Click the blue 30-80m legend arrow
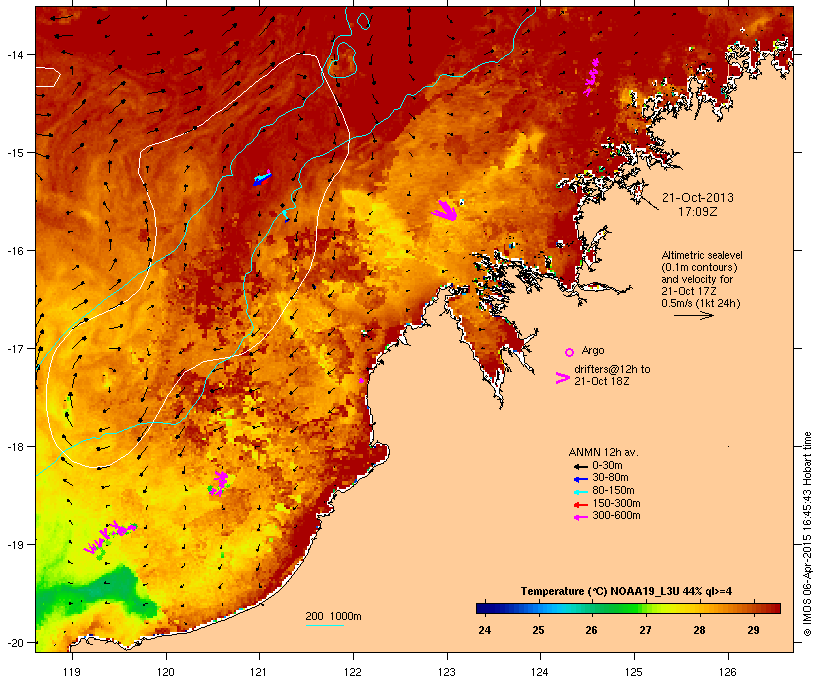This screenshot has height=680, width=820. (580, 479)
